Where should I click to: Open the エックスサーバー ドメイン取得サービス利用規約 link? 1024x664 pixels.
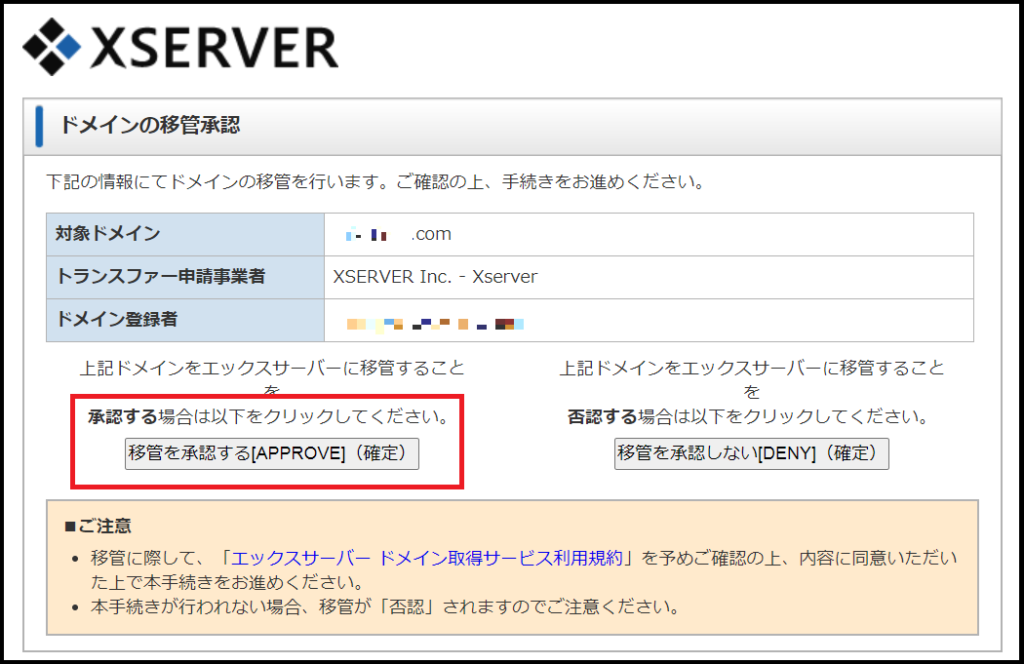(427, 558)
